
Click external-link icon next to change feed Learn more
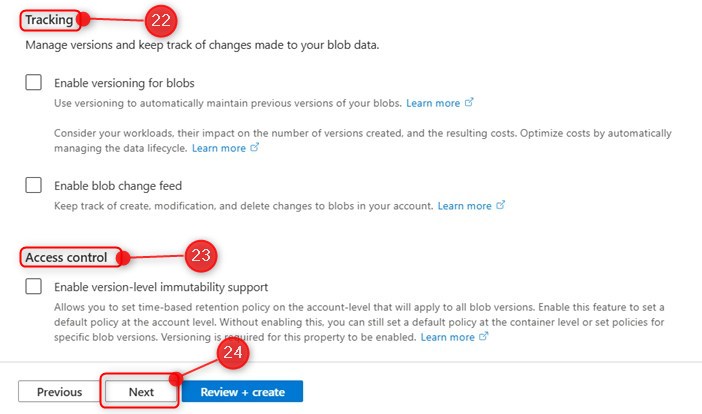click(x=501, y=206)
